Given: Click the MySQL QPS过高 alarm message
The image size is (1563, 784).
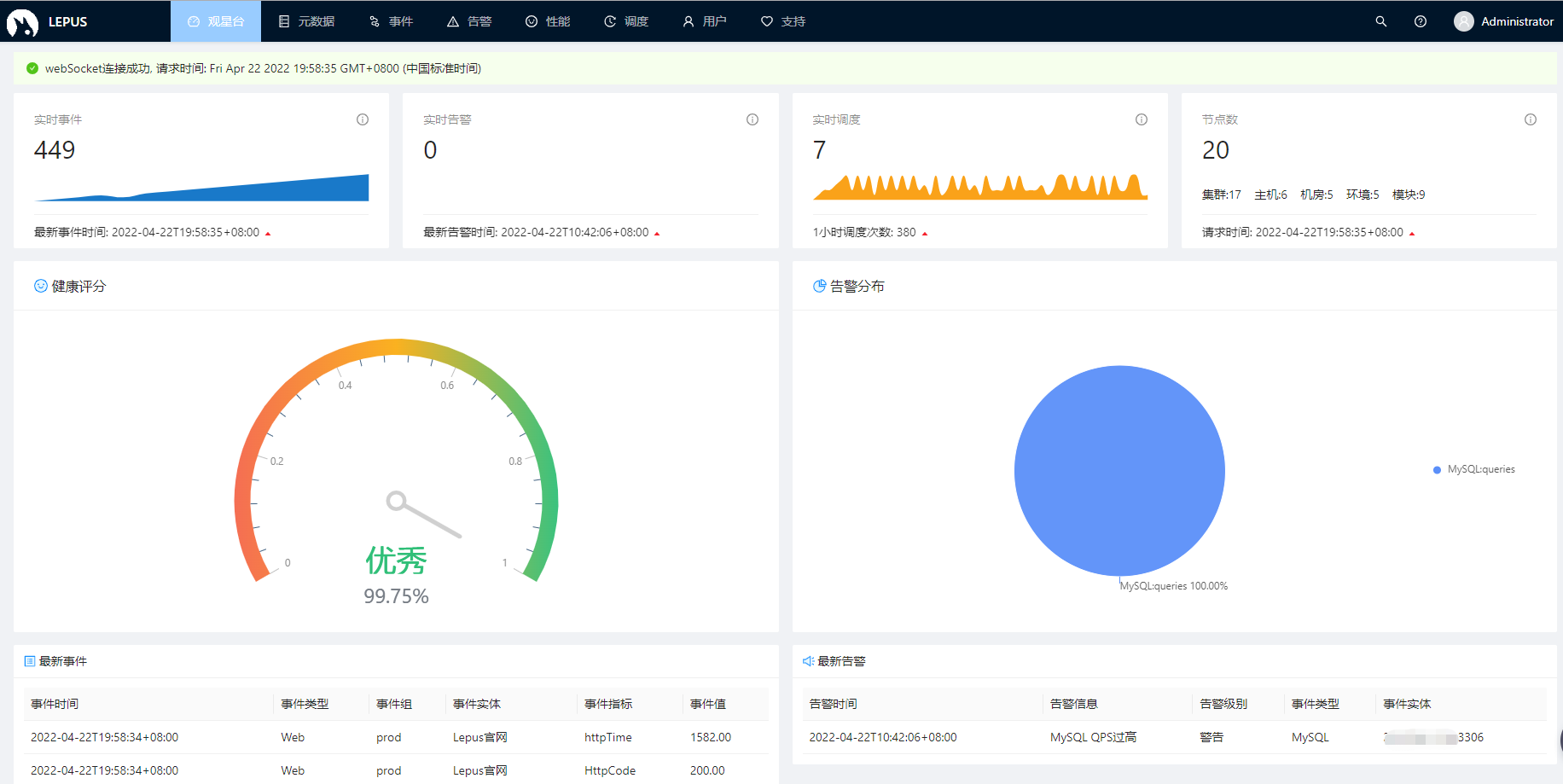Looking at the screenshot, I should (x=1093, y=737).
